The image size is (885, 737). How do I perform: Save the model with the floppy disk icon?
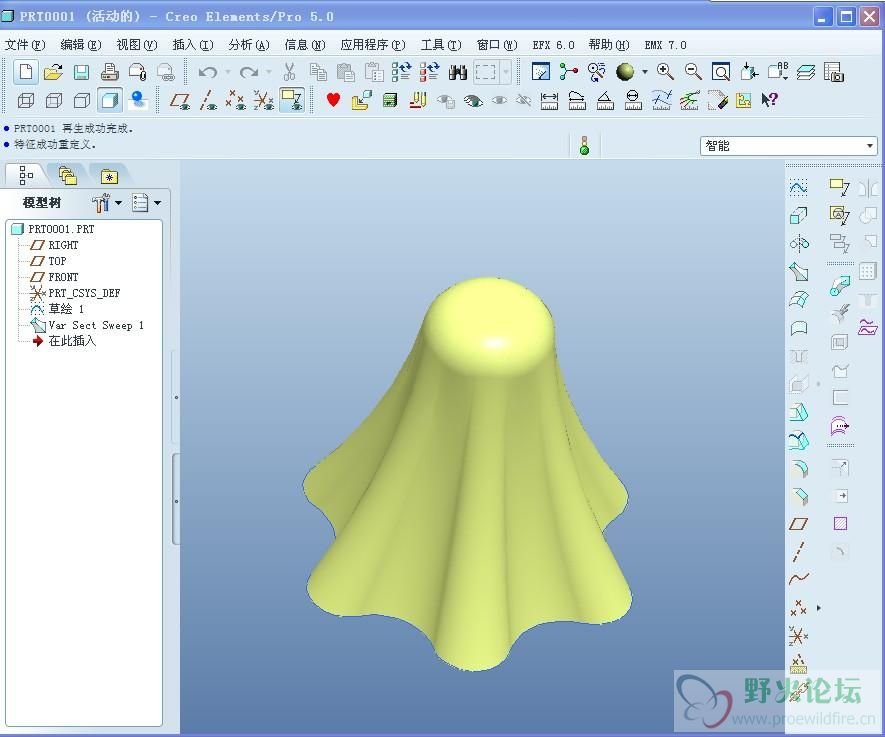pos(81,72)
